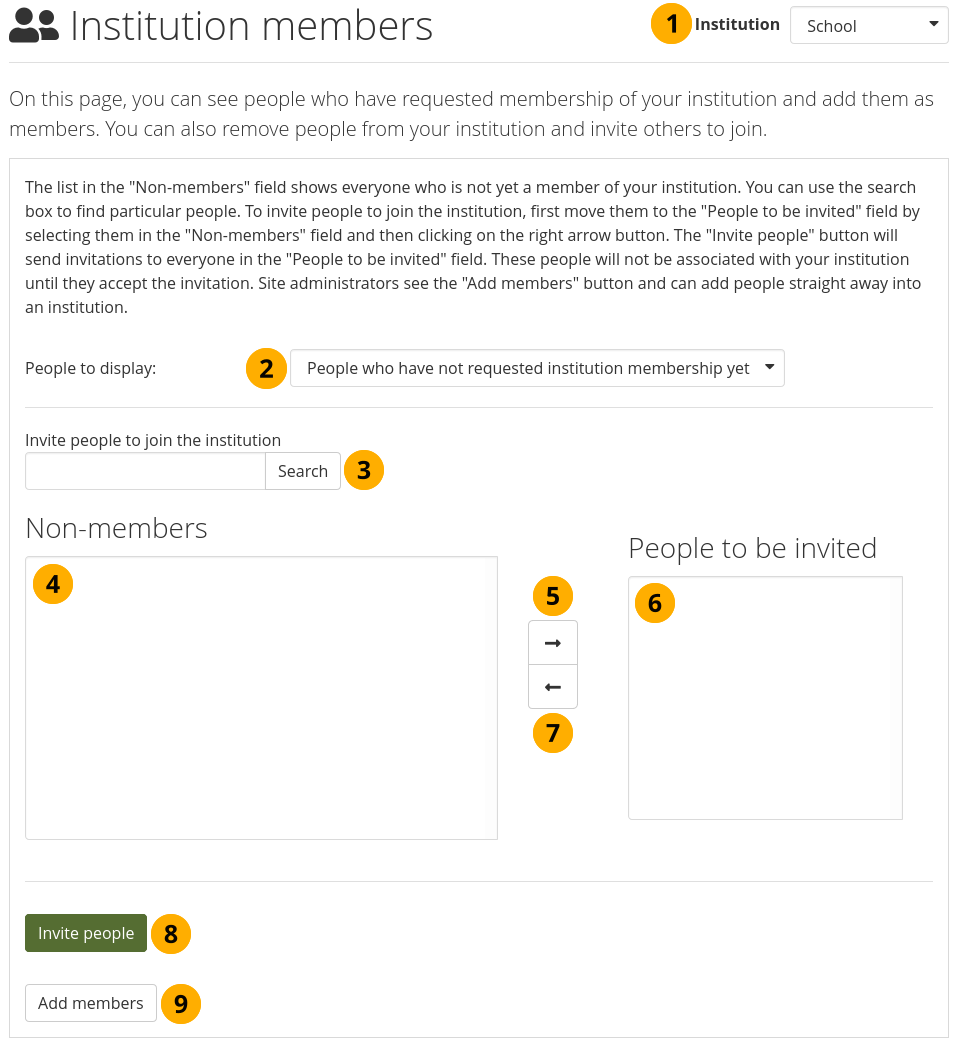The image size is (961, 1048).
Task: Click the people icon beside Institution members heading
Action: point(34,26)
